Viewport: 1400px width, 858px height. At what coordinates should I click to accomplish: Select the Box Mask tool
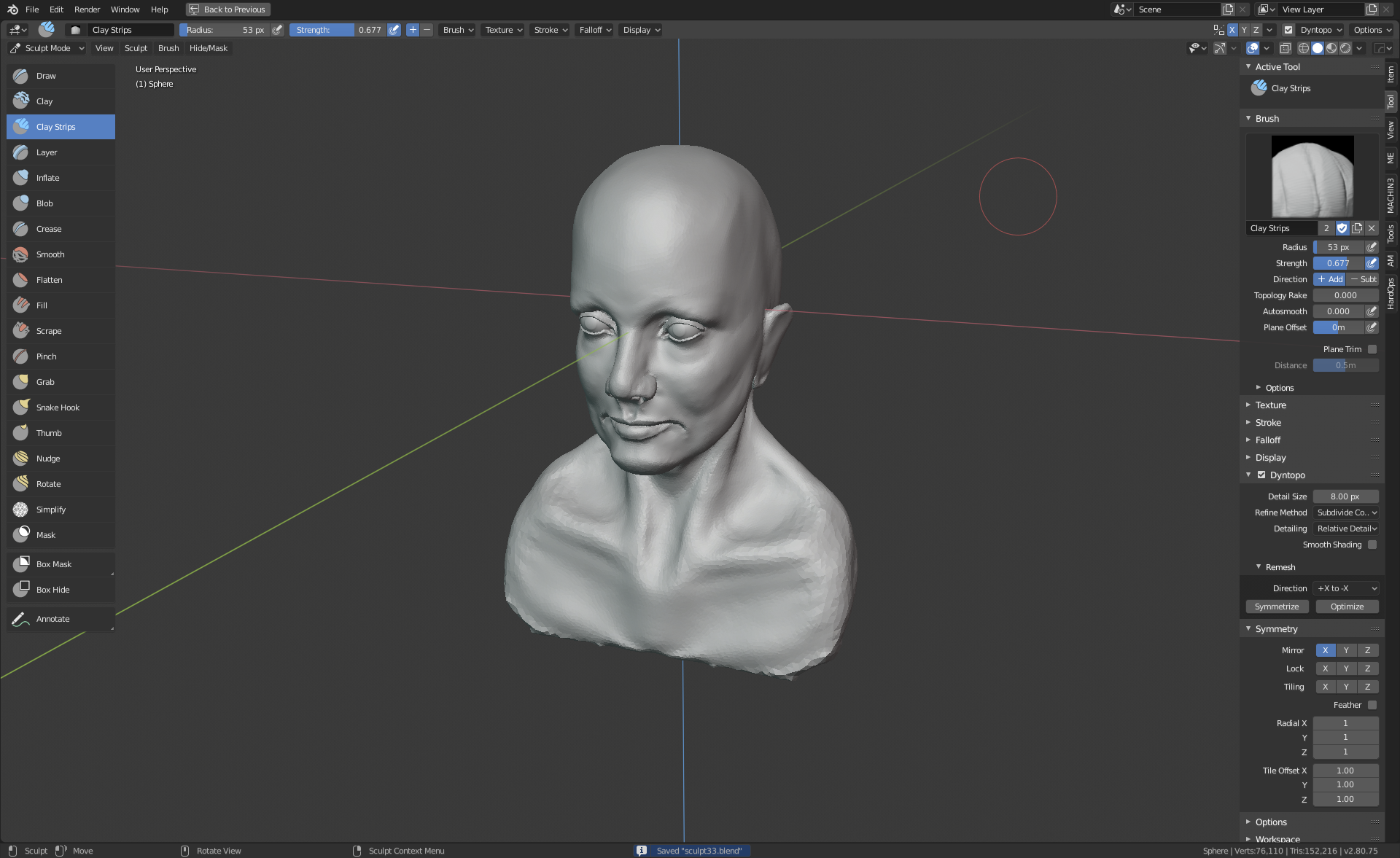point(54,564)
